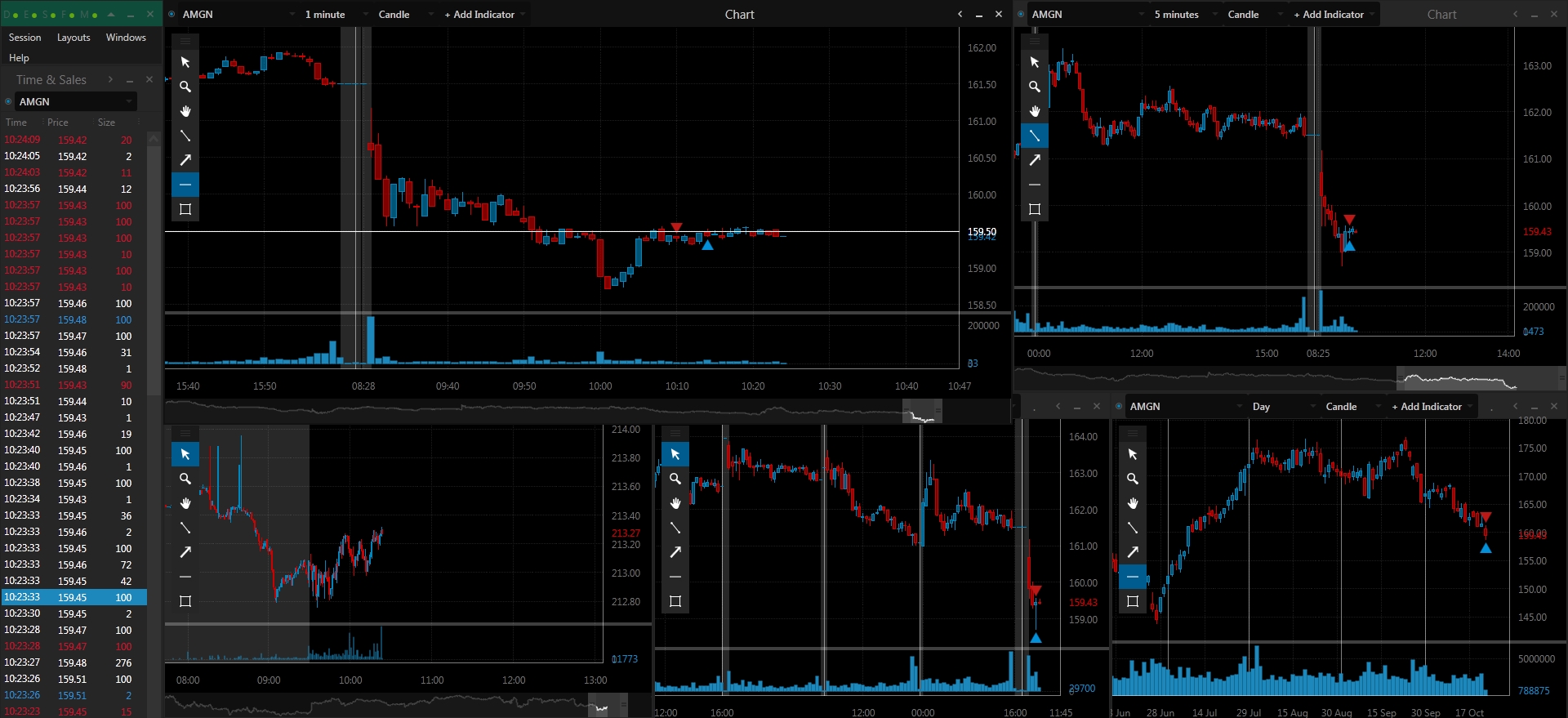Image resolution: width=1568 pixels, height=718 pixels.
Task: Select horizontal line tool in the 5 minutes chart
Action: (x=1035, y=185)
